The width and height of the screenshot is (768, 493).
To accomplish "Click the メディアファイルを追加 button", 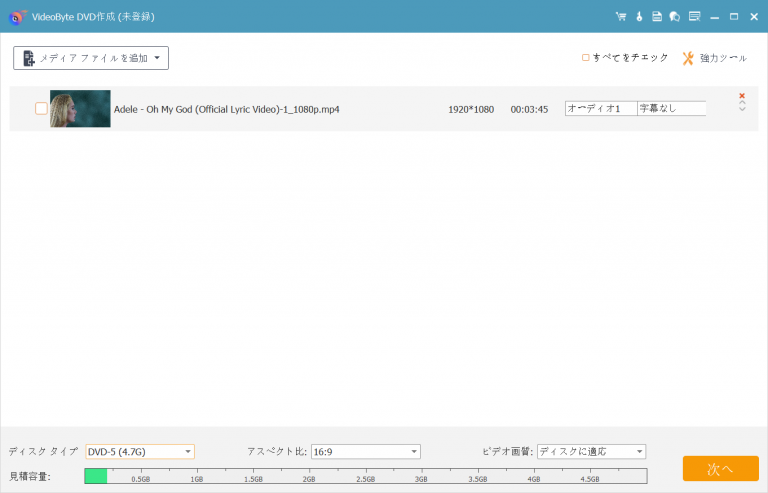I will (91, 58).
